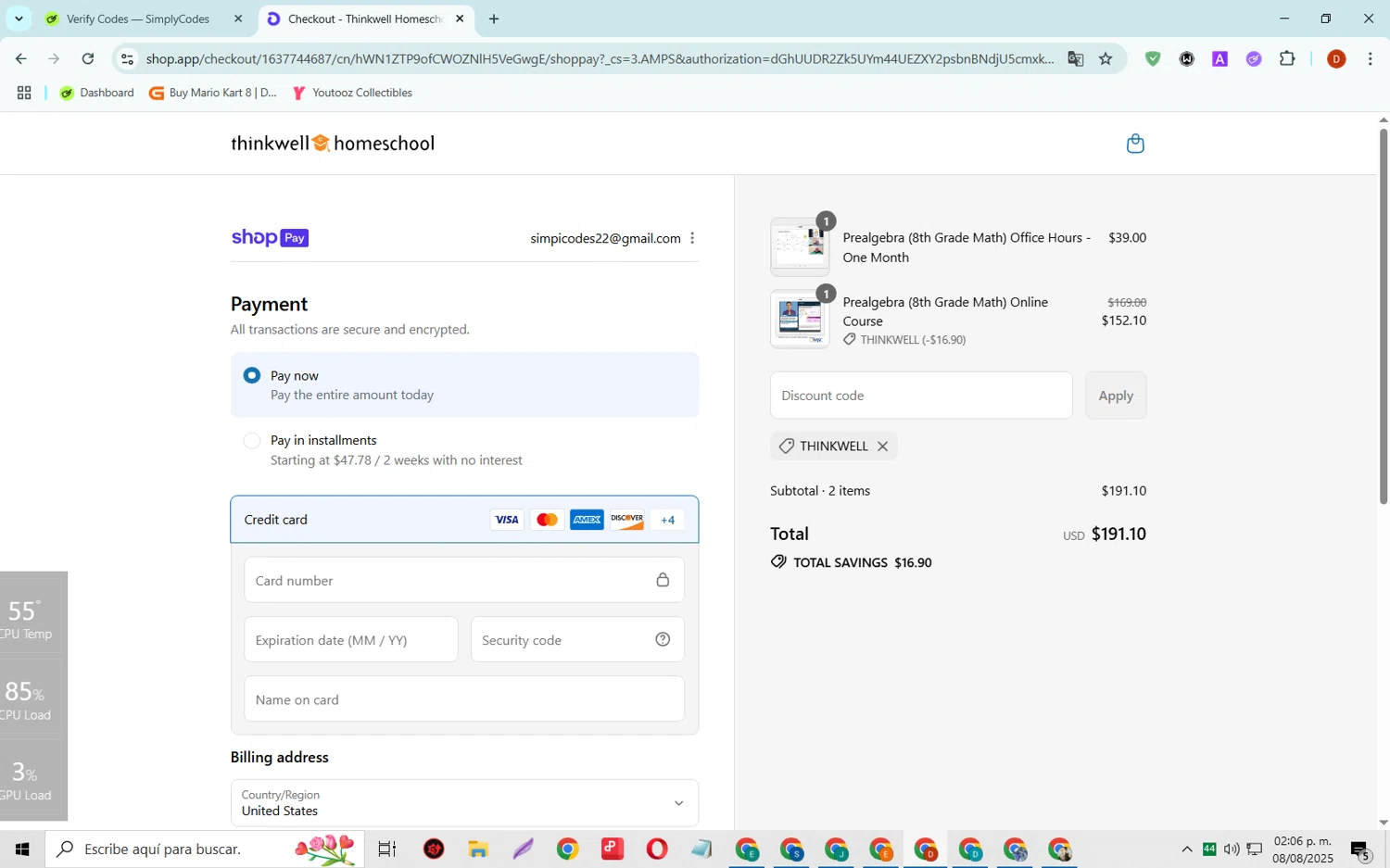The image size is (1390, 868).
Task: Open Windows Task View icon
Action: [x=387, y=849]
